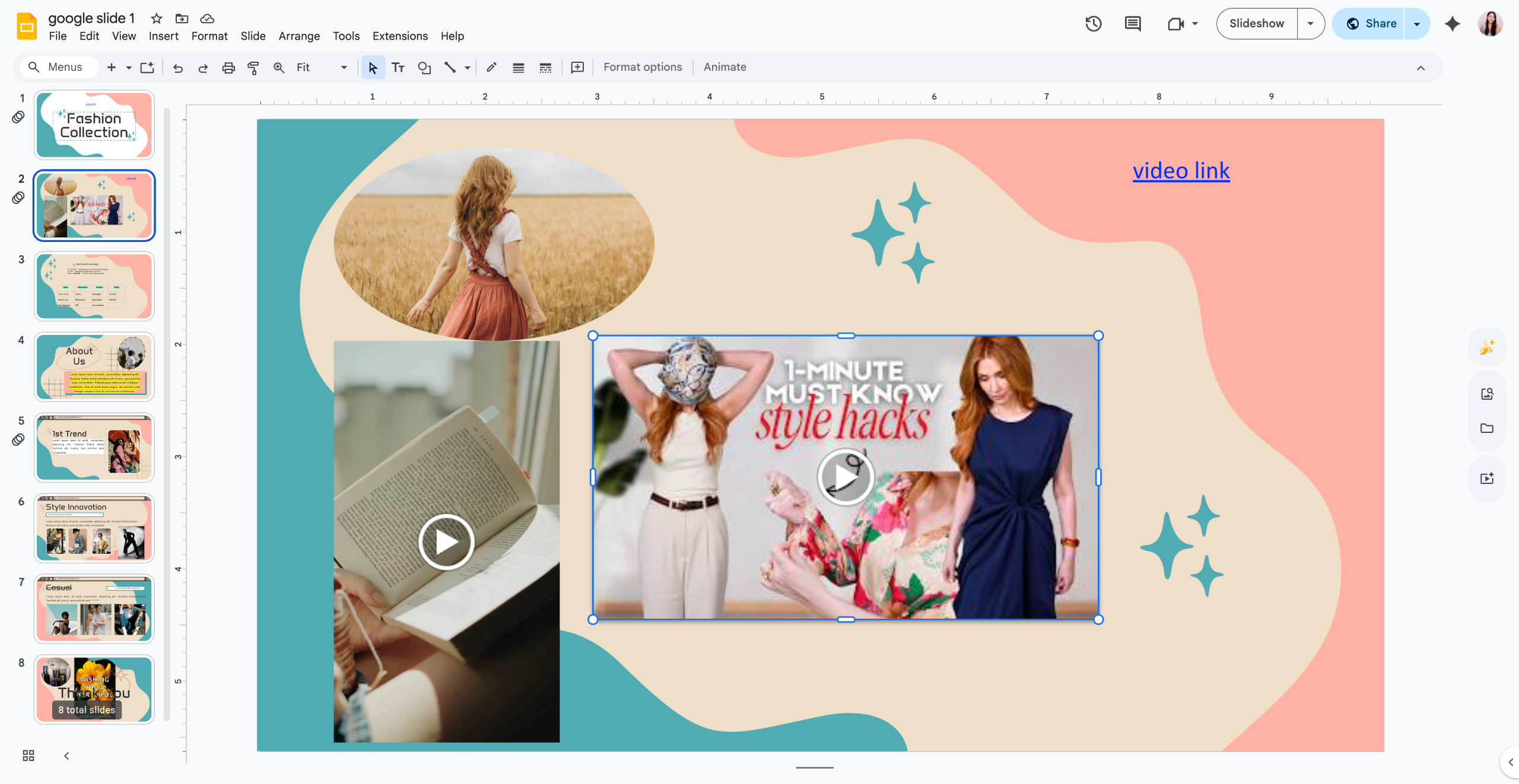Open the Extensions menu
The width and height of the screenshot is (1519, 784).
coord(400,36)
